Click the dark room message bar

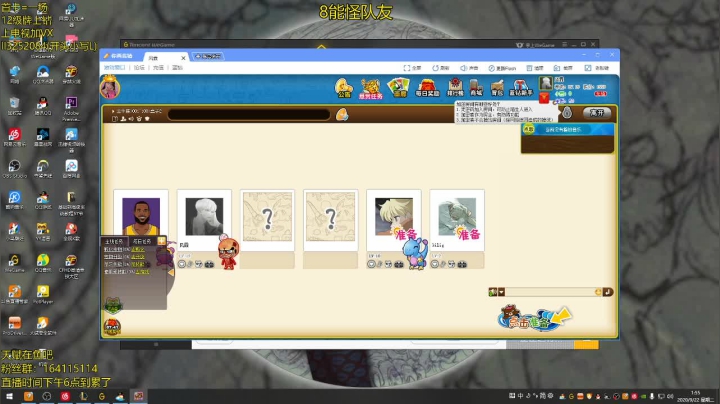tap(249, 114)
